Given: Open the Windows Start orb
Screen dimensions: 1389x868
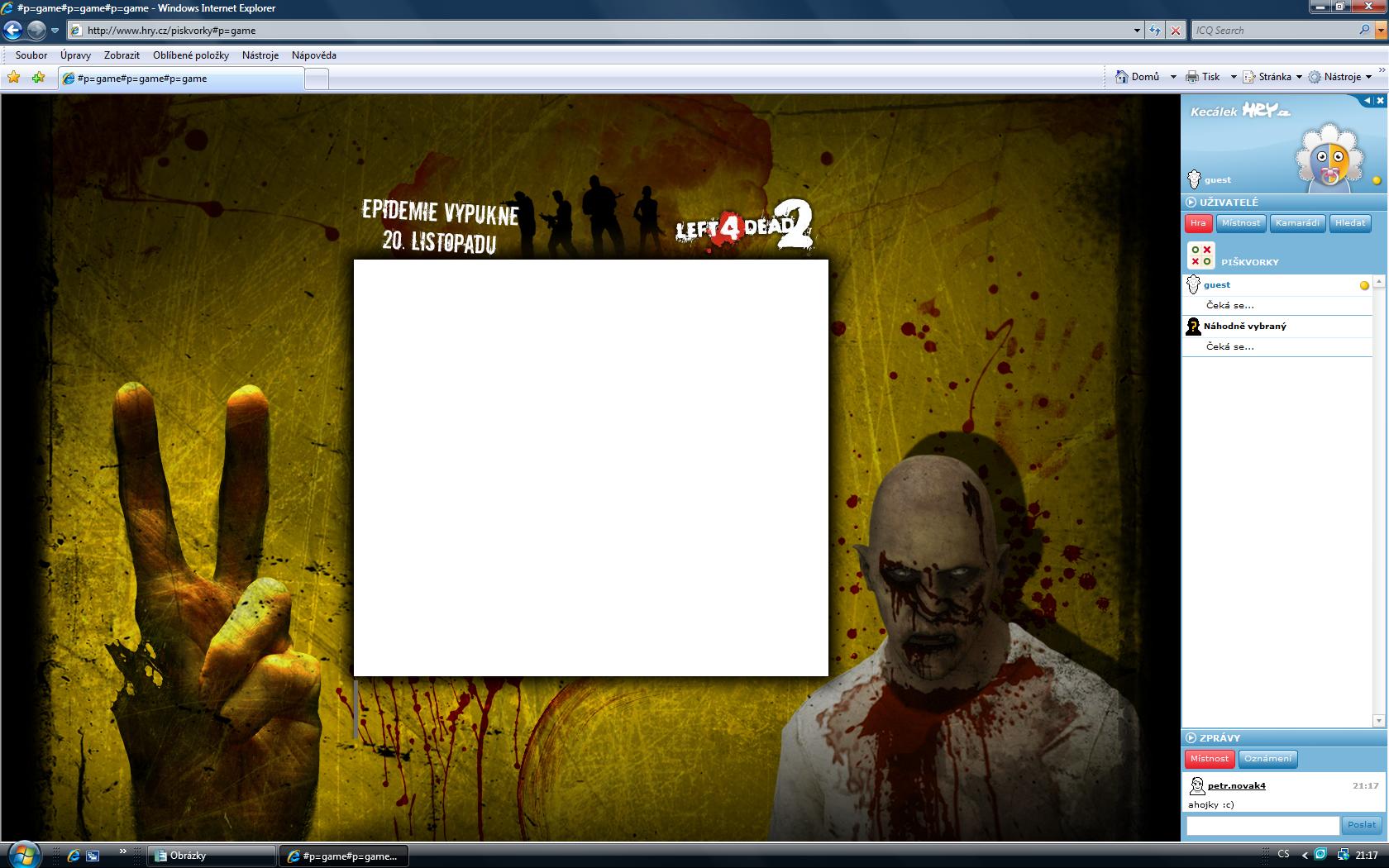Looking at the screenshot, I should point(23,854).
